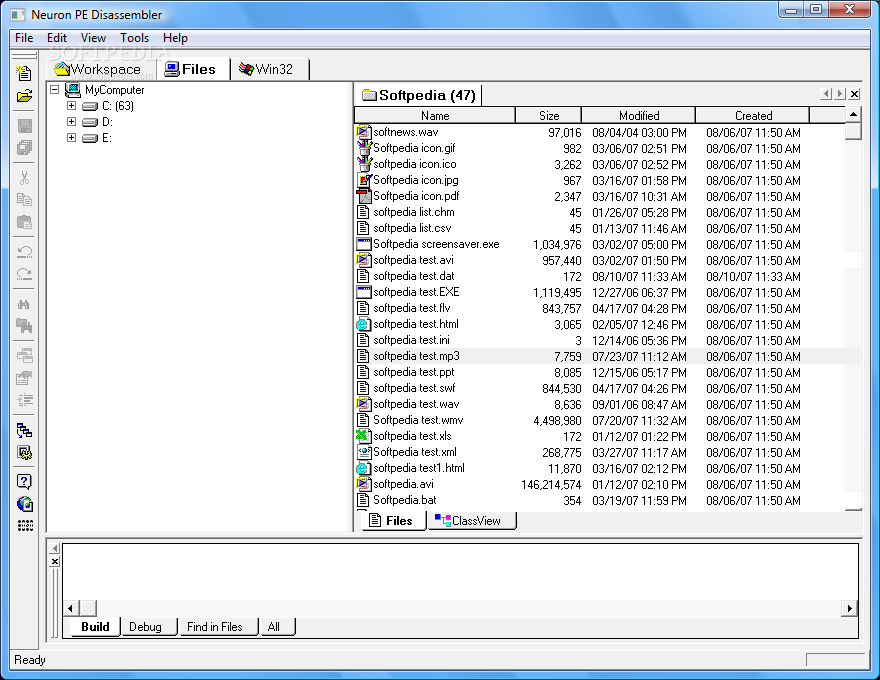Screen dimensions: 880x680
Task: Collapse the MyComputer tree node
Action: 54,89
